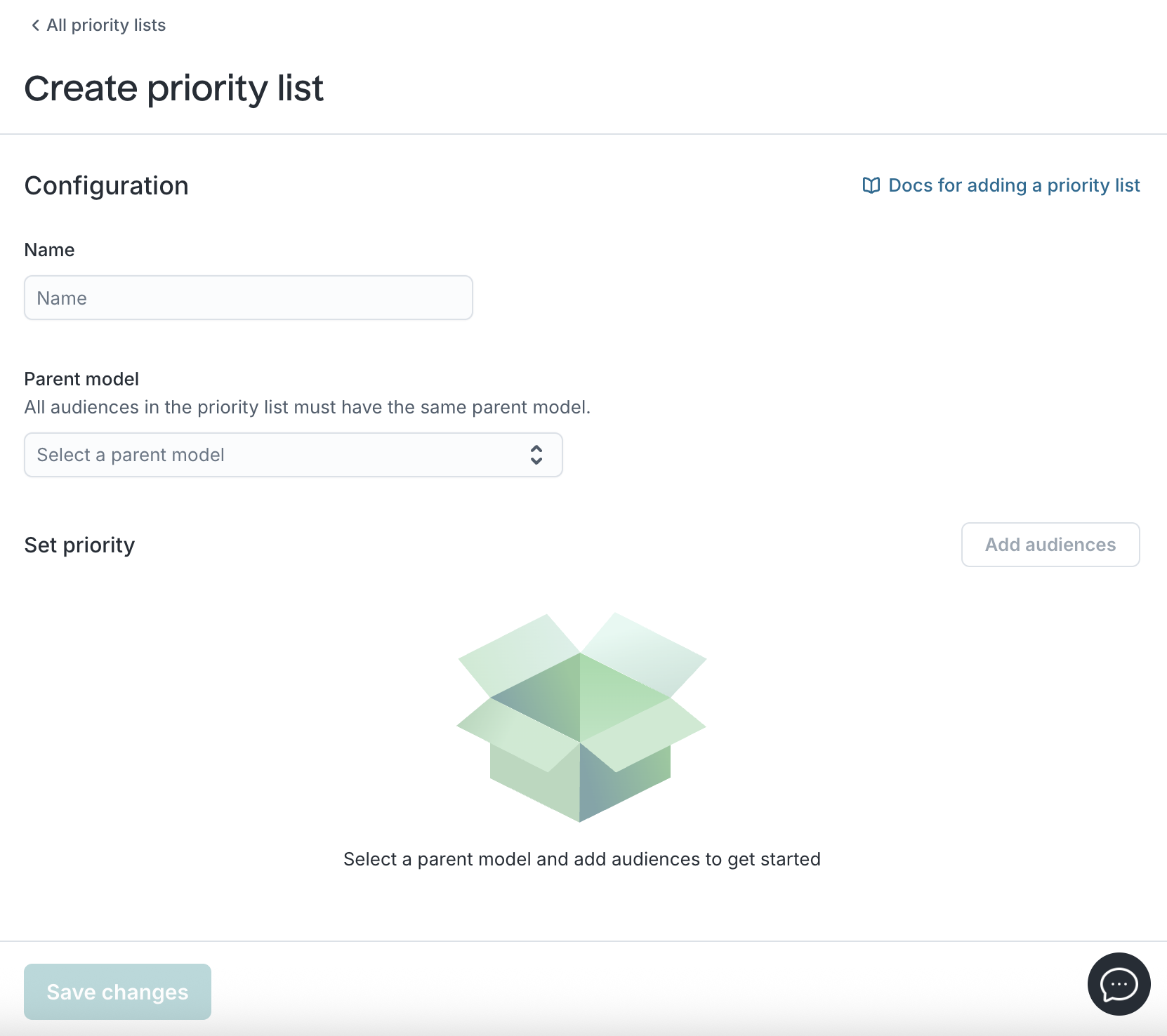Open the chat support bubble icon
Screen dimensions: 1167x1036
pyautogui.click(x=1119, y=984)
